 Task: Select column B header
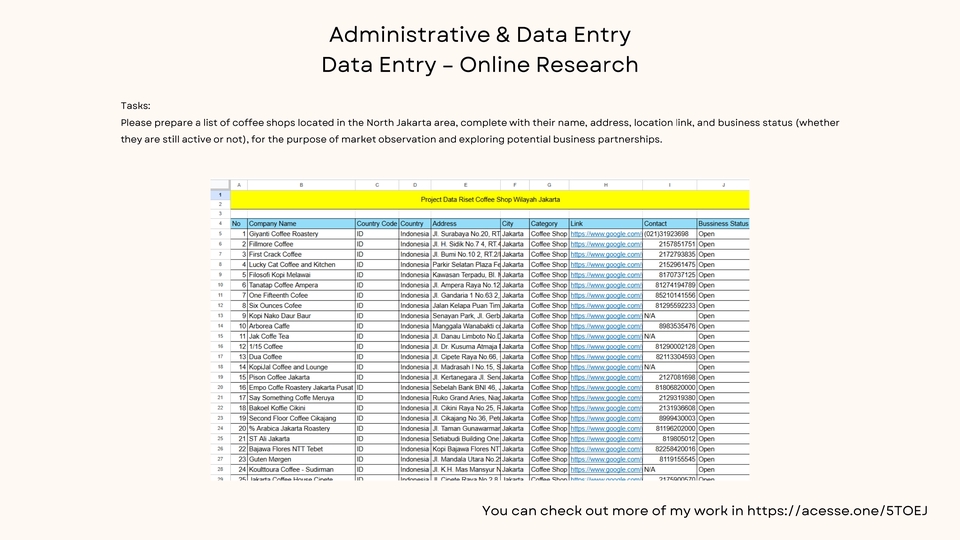[x=301, y=185]
